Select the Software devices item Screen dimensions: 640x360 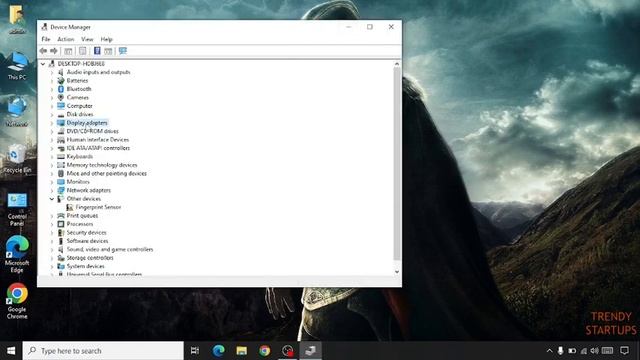pos(87,241)
